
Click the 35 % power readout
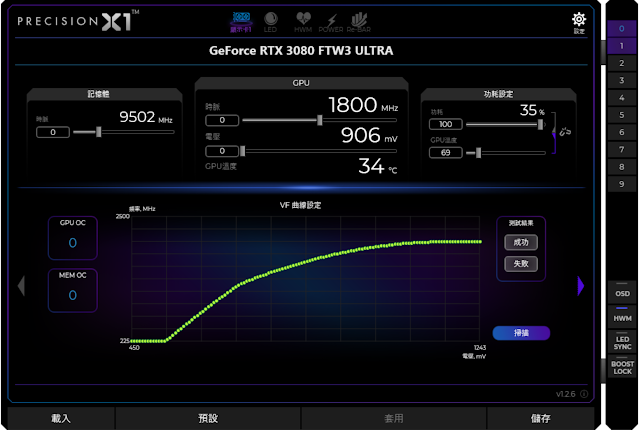(x=532, y=110)
